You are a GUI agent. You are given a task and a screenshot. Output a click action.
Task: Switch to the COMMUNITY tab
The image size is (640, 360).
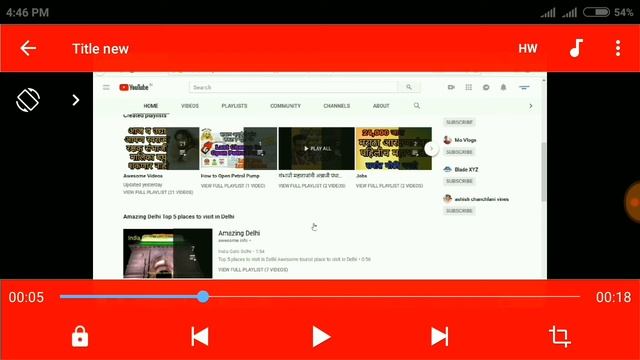pos(285,106)
